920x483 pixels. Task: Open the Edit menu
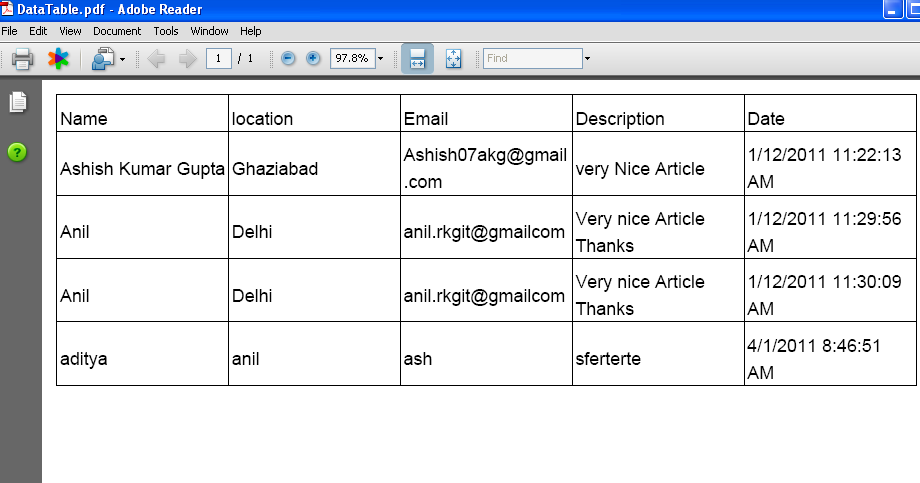[38, 31]
